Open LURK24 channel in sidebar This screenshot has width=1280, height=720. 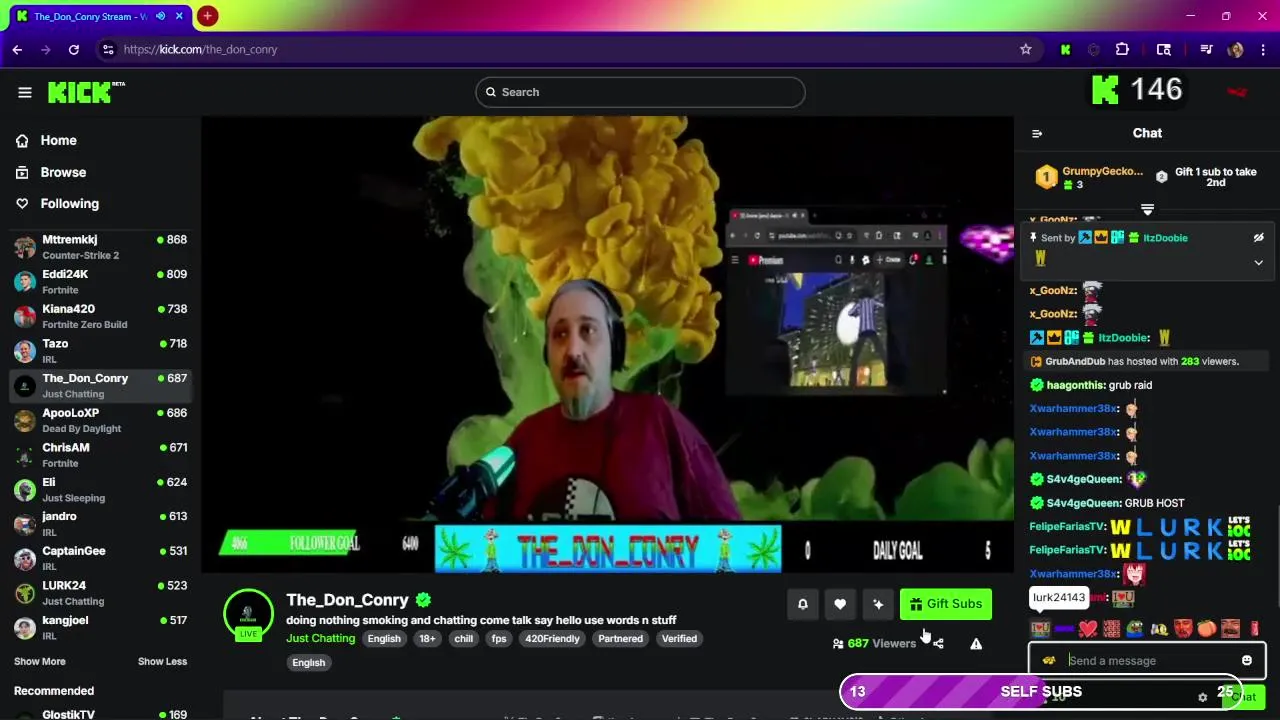100,593
